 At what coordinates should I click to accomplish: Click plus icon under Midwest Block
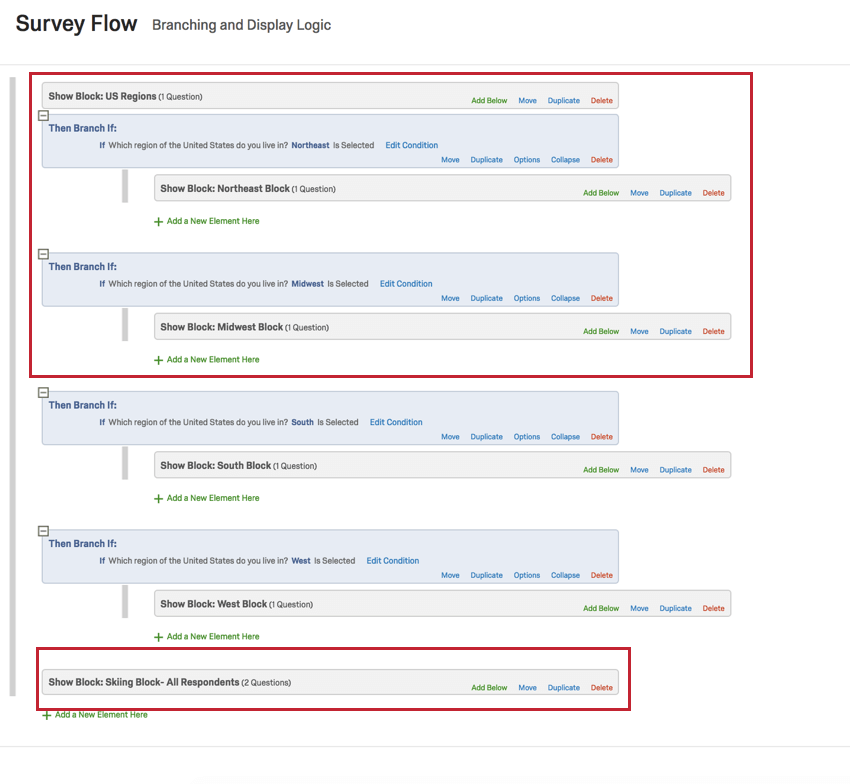[158, 359]
